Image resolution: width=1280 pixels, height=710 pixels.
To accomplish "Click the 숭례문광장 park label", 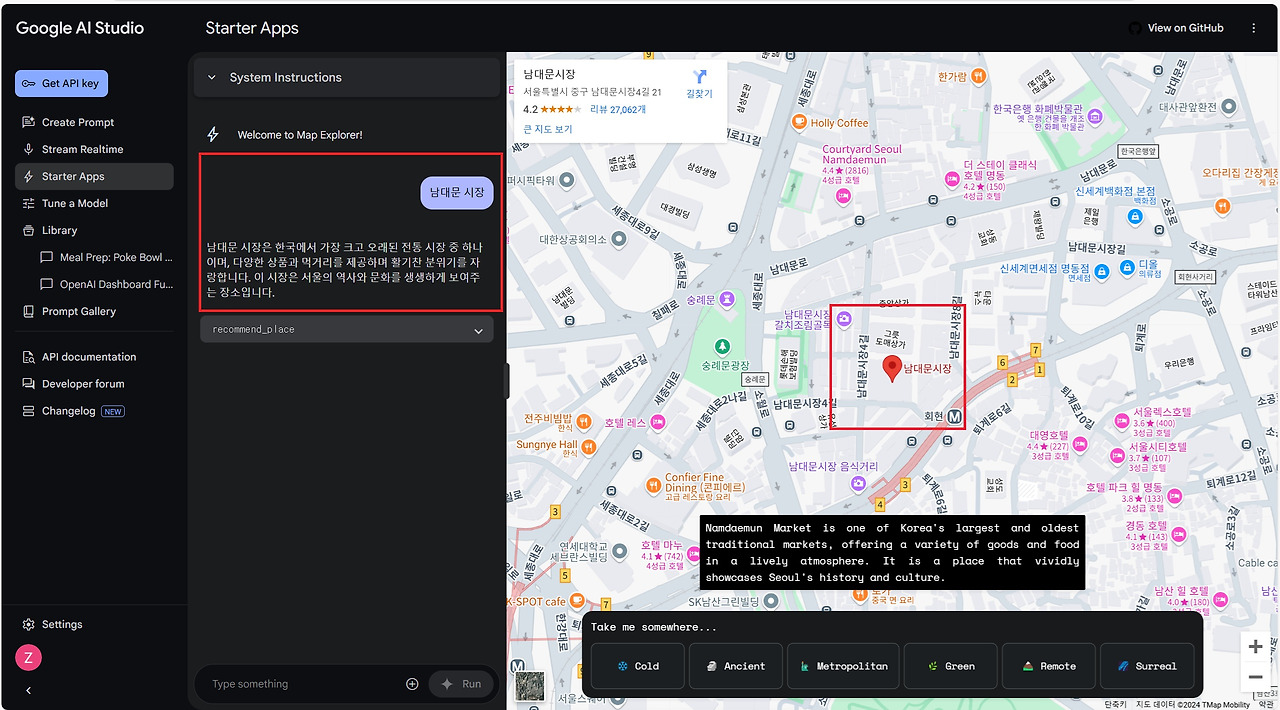I will pos(726,366).
